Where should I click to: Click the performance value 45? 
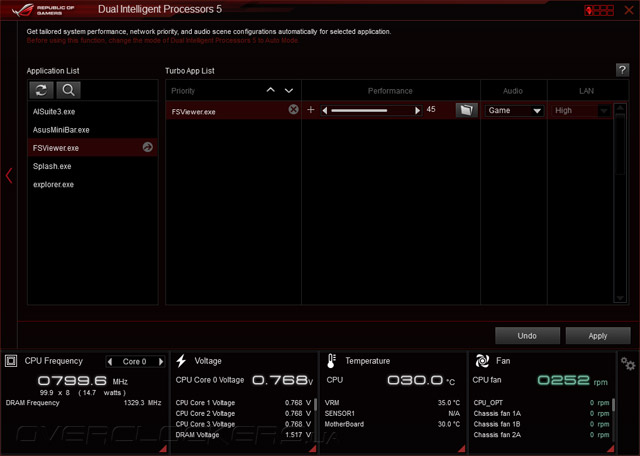click(431, 109)
